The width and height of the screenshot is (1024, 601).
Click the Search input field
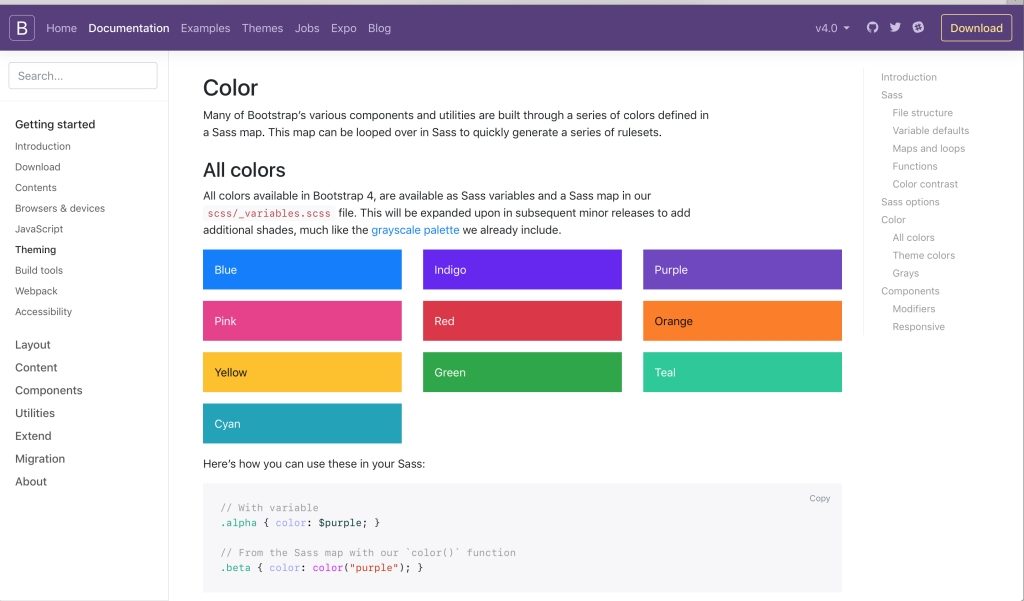point(83,76)
